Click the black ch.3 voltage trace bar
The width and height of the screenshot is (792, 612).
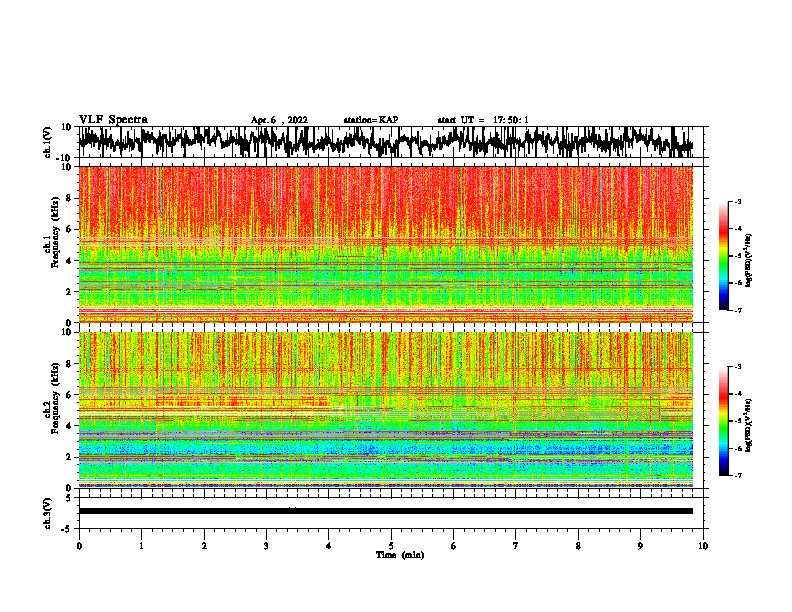pyautogui.click(x=386, y=511)
